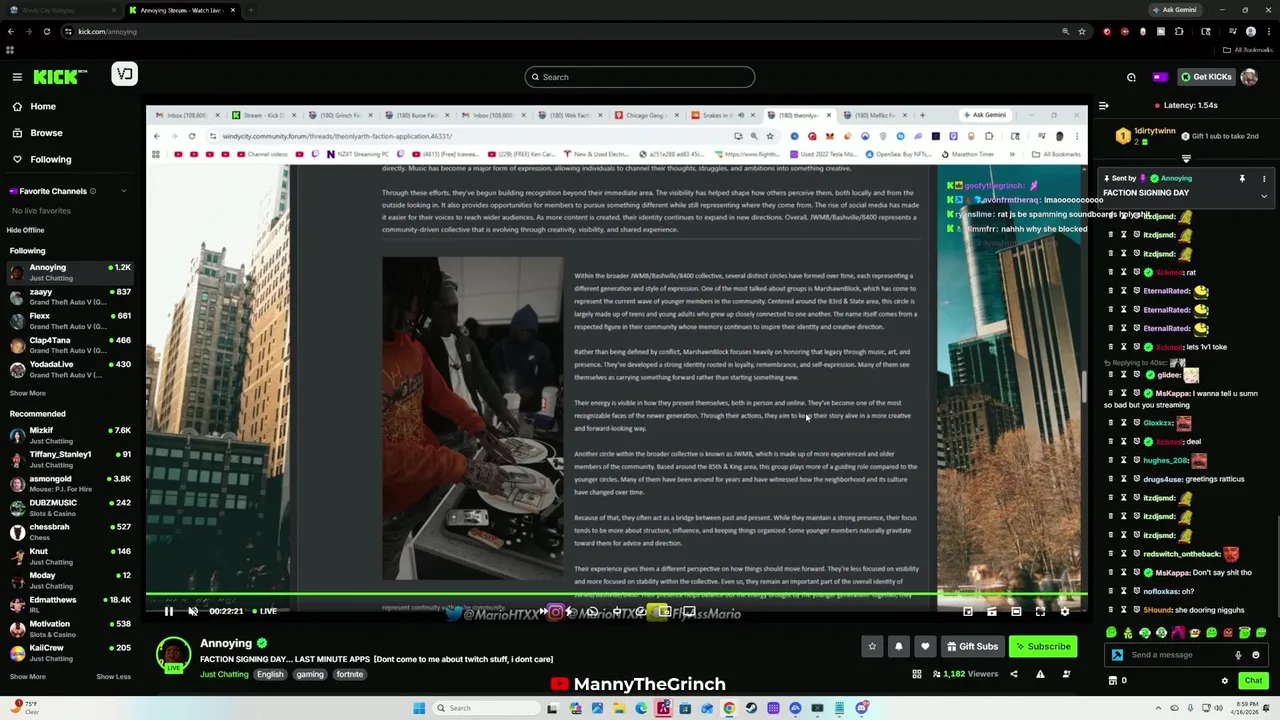Click the star favorite button for Annoying
This screenshot has width=1280, height=720.
click(872, 646)
